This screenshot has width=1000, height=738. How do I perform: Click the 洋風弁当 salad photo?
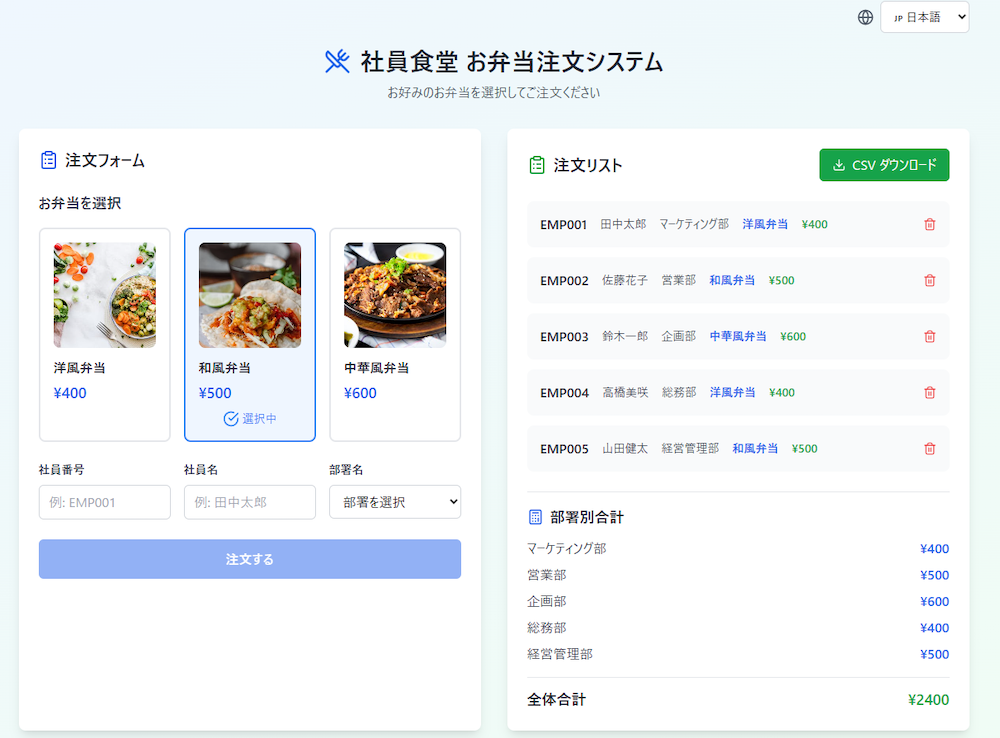[x=104, y=295]
